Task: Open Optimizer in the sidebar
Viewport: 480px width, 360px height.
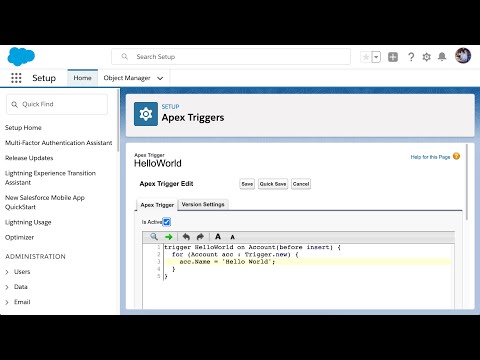Action: pyautogui.click(x=20, y=237)
